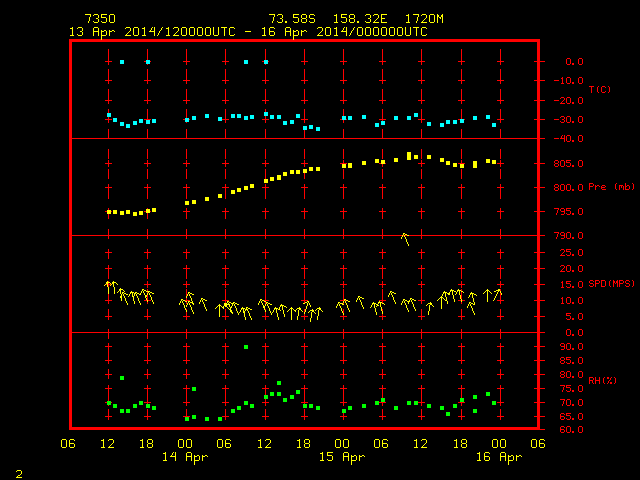Click the Pre (mb) pressure axis label
The height and width of the screenshot is (480, 640).
(x=611, y=187)
